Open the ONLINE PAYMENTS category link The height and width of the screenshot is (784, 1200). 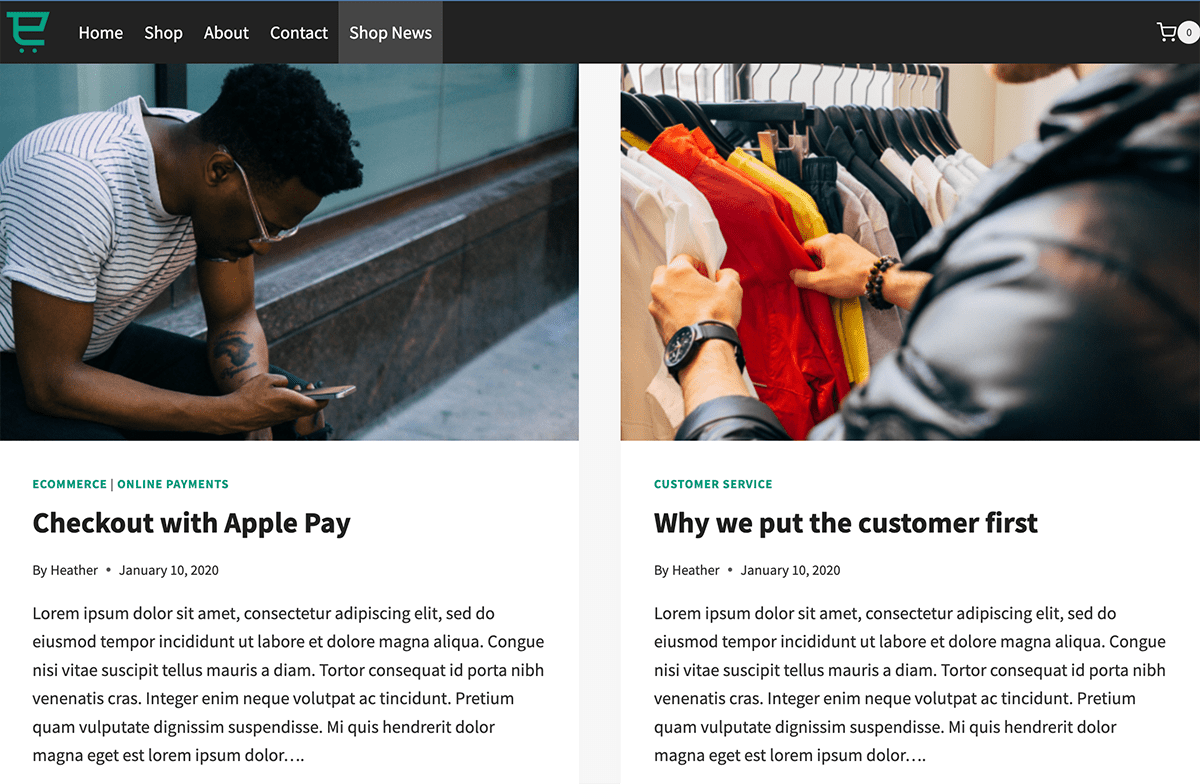click(x=173, y=484)
